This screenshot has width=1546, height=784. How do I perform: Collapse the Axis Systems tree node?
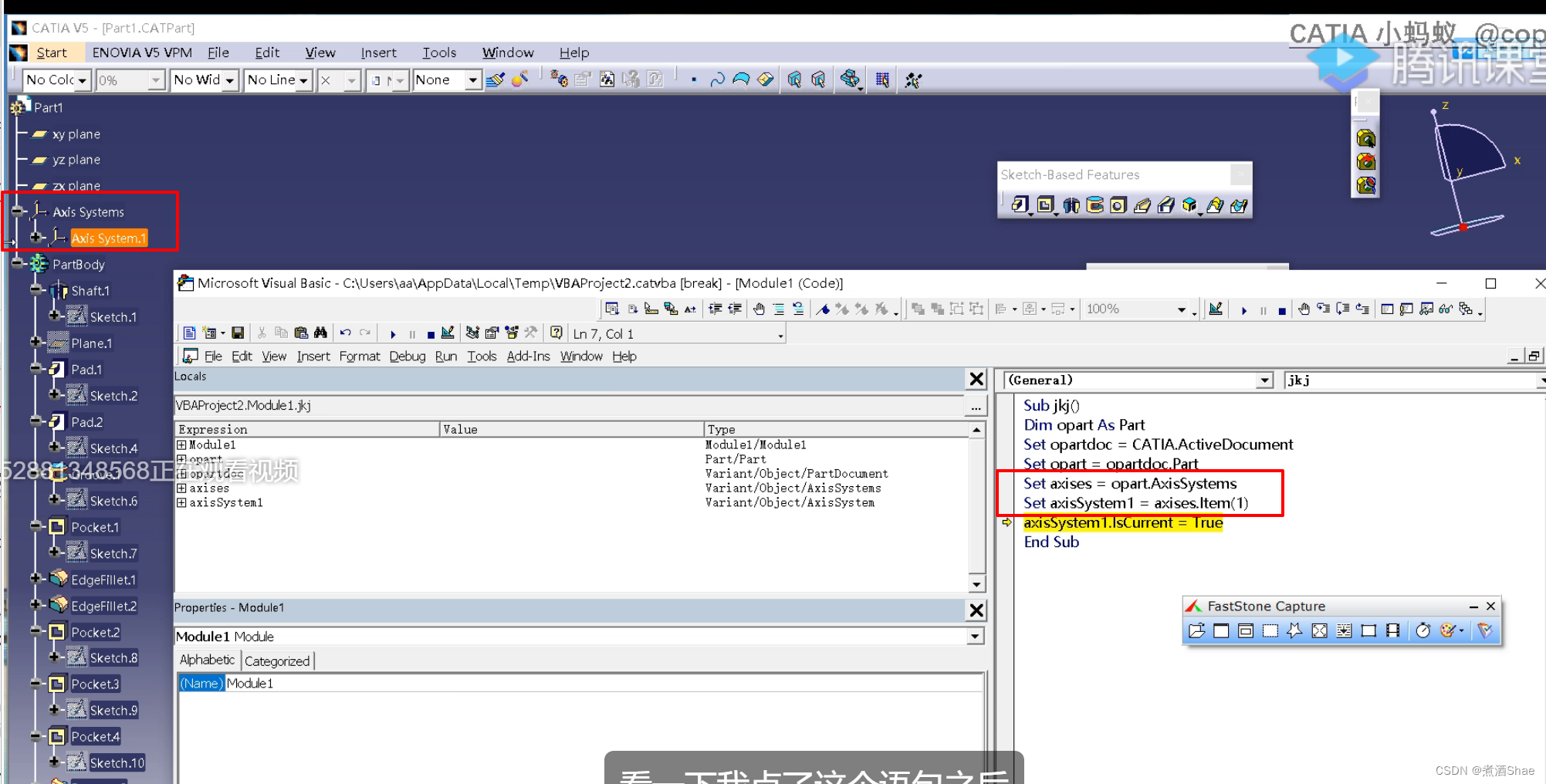18,211
